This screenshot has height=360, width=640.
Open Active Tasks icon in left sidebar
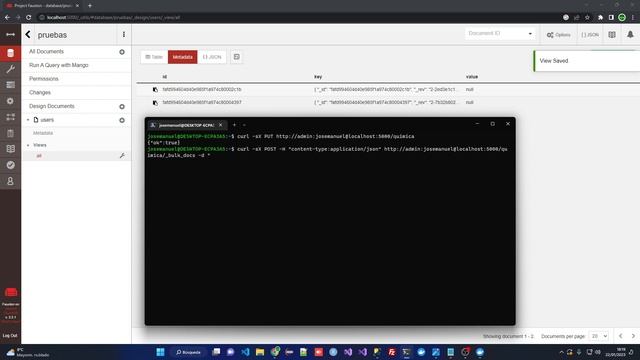pos(11,85)
